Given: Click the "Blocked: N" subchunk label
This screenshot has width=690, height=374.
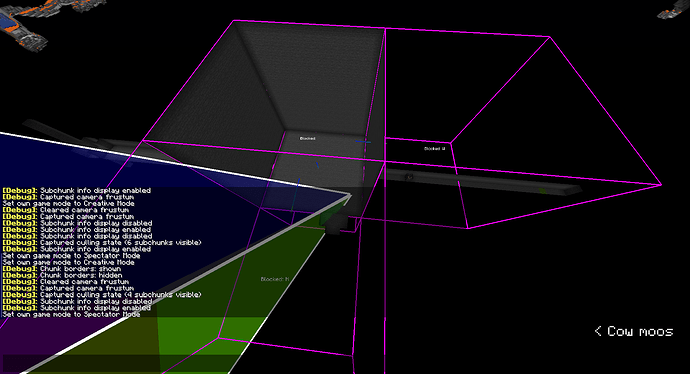Looking at the screenshot, I should 275,279.
